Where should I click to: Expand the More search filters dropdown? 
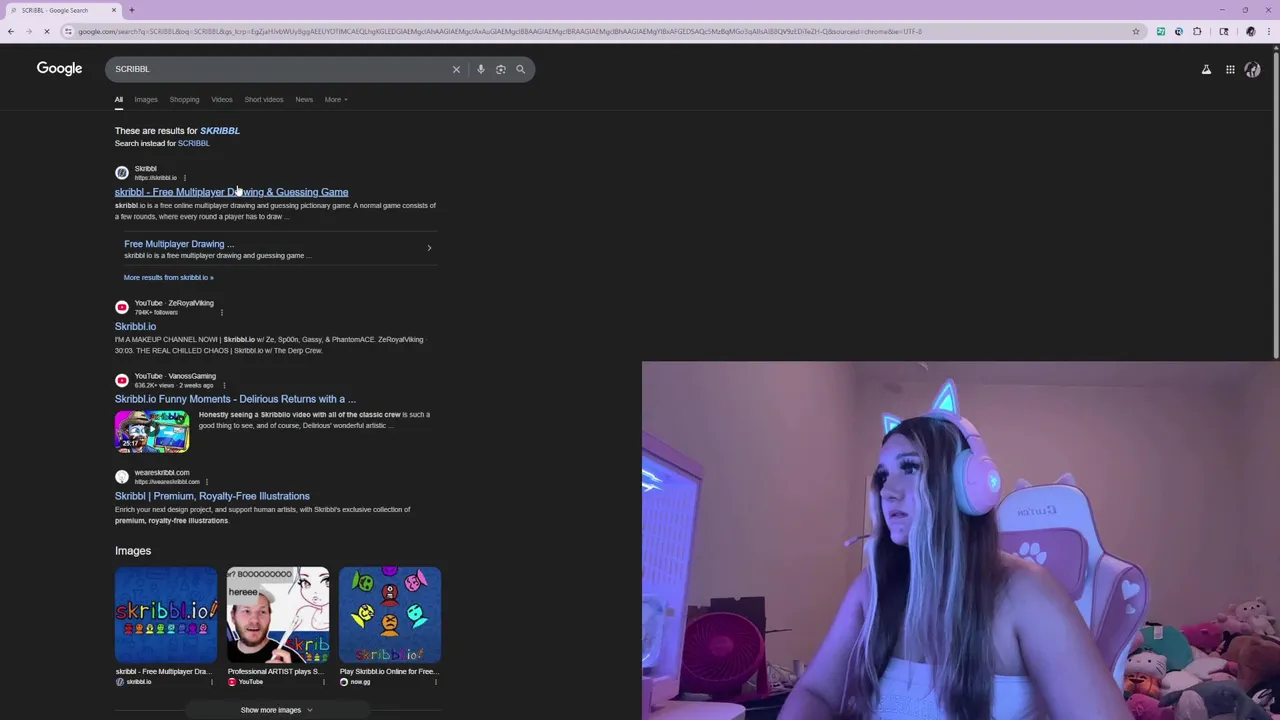(336, 99)
